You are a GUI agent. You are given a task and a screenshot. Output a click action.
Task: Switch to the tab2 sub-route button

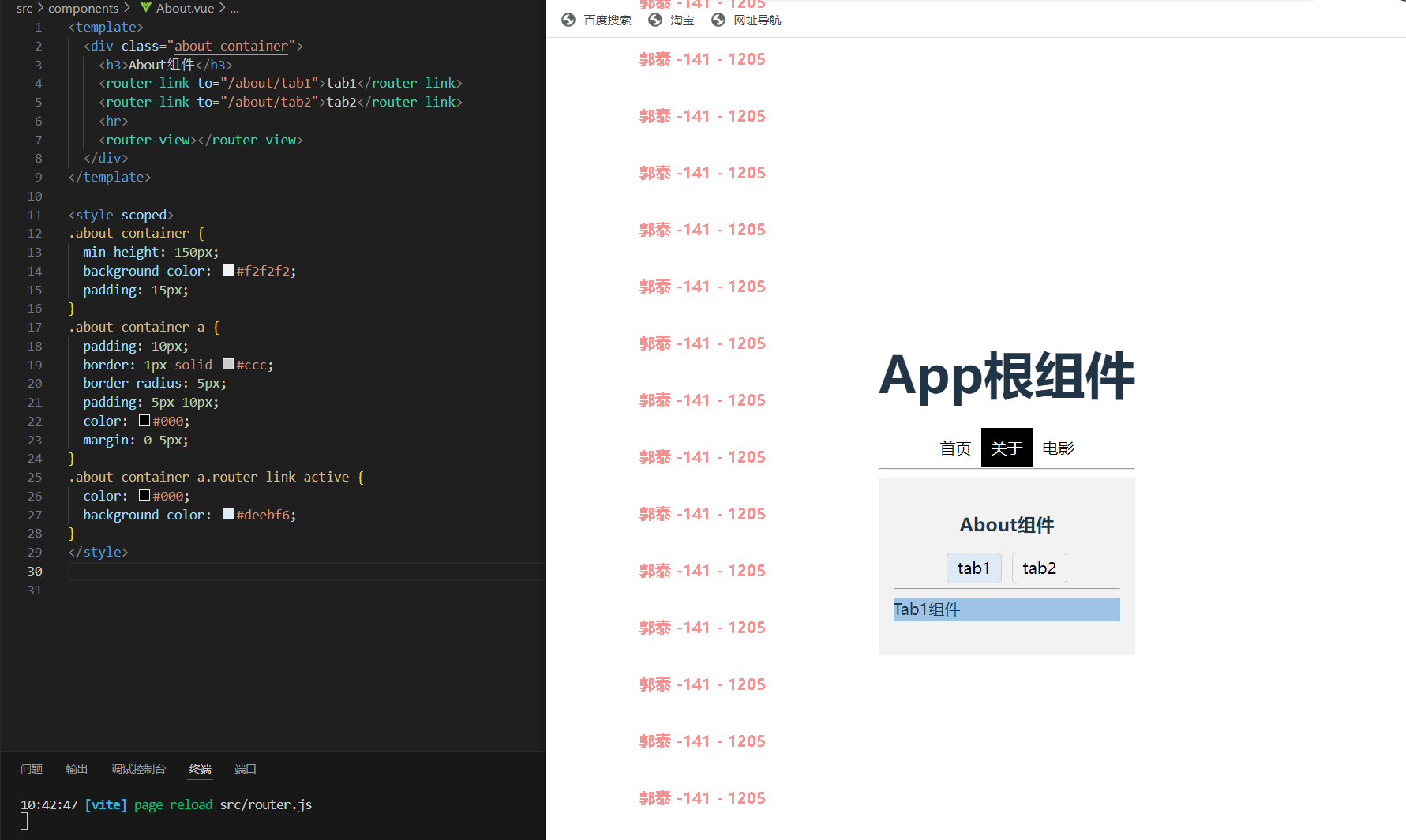point(1039,568)
